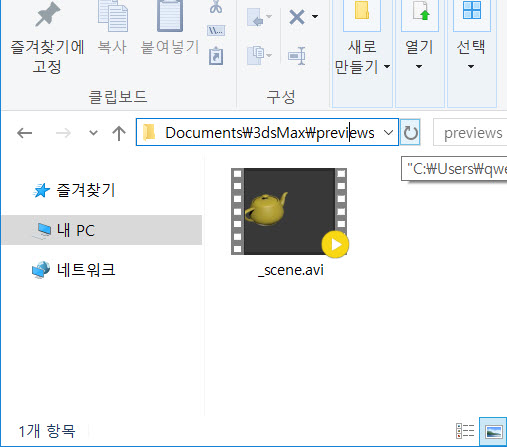Click the folder icon in address bar
Screen dimensions: 507x447
click(x=149, y=132)
